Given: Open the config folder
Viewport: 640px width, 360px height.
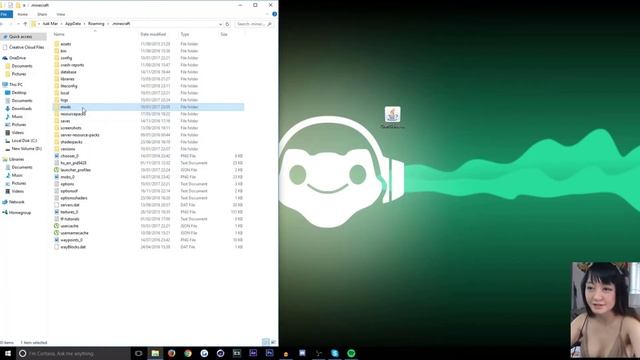Looking at the screenshot, I should (x=66, y=58).
